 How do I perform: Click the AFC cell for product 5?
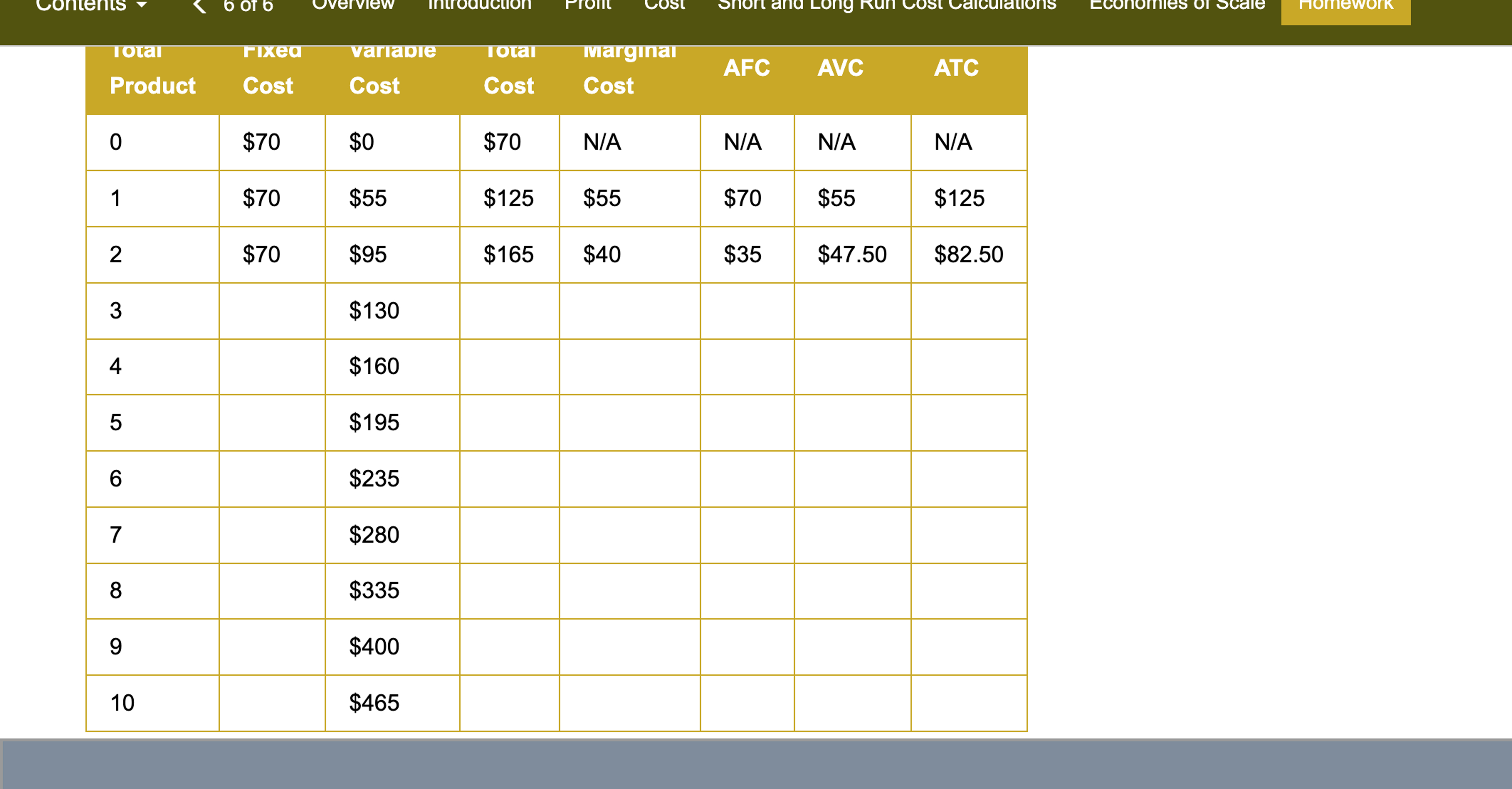tap(747, 423)
